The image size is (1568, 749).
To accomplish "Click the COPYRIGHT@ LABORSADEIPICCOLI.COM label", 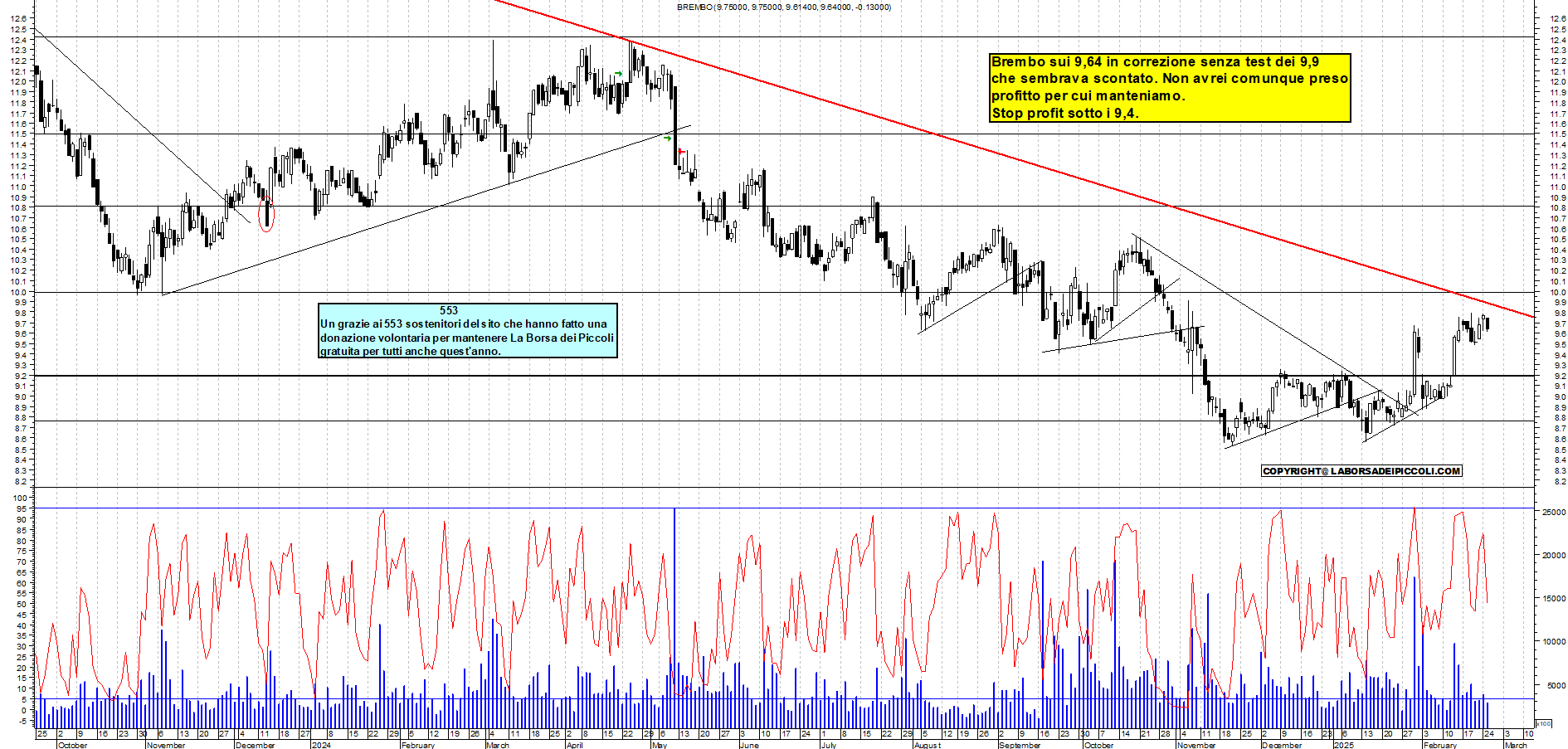I will tap(1361, 471).
